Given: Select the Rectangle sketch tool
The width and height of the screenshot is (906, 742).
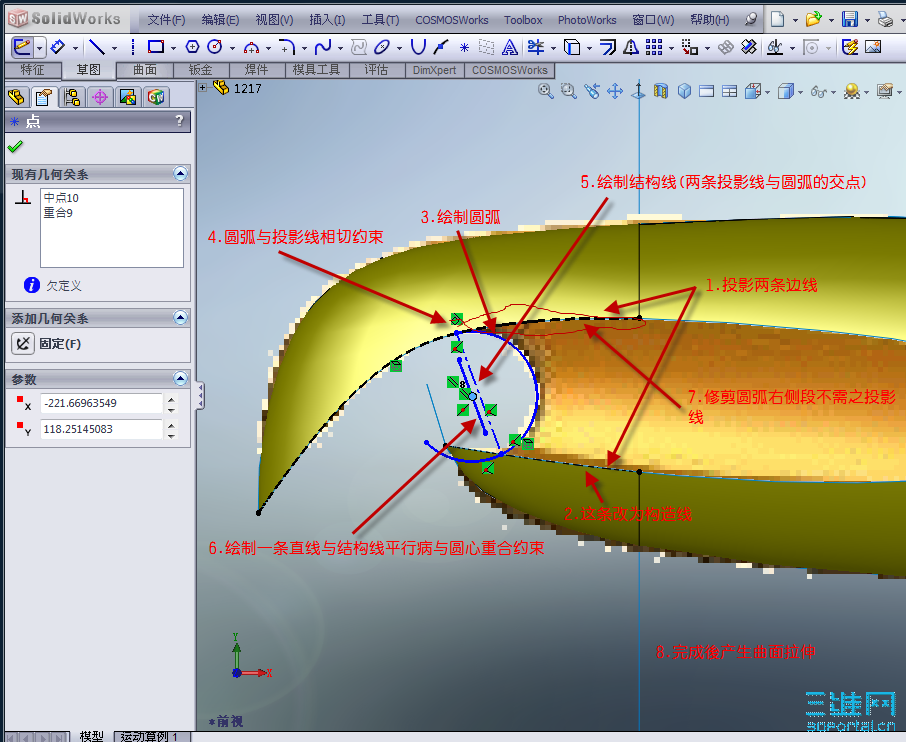Looking at the screenshot, I should coord(156,47).
